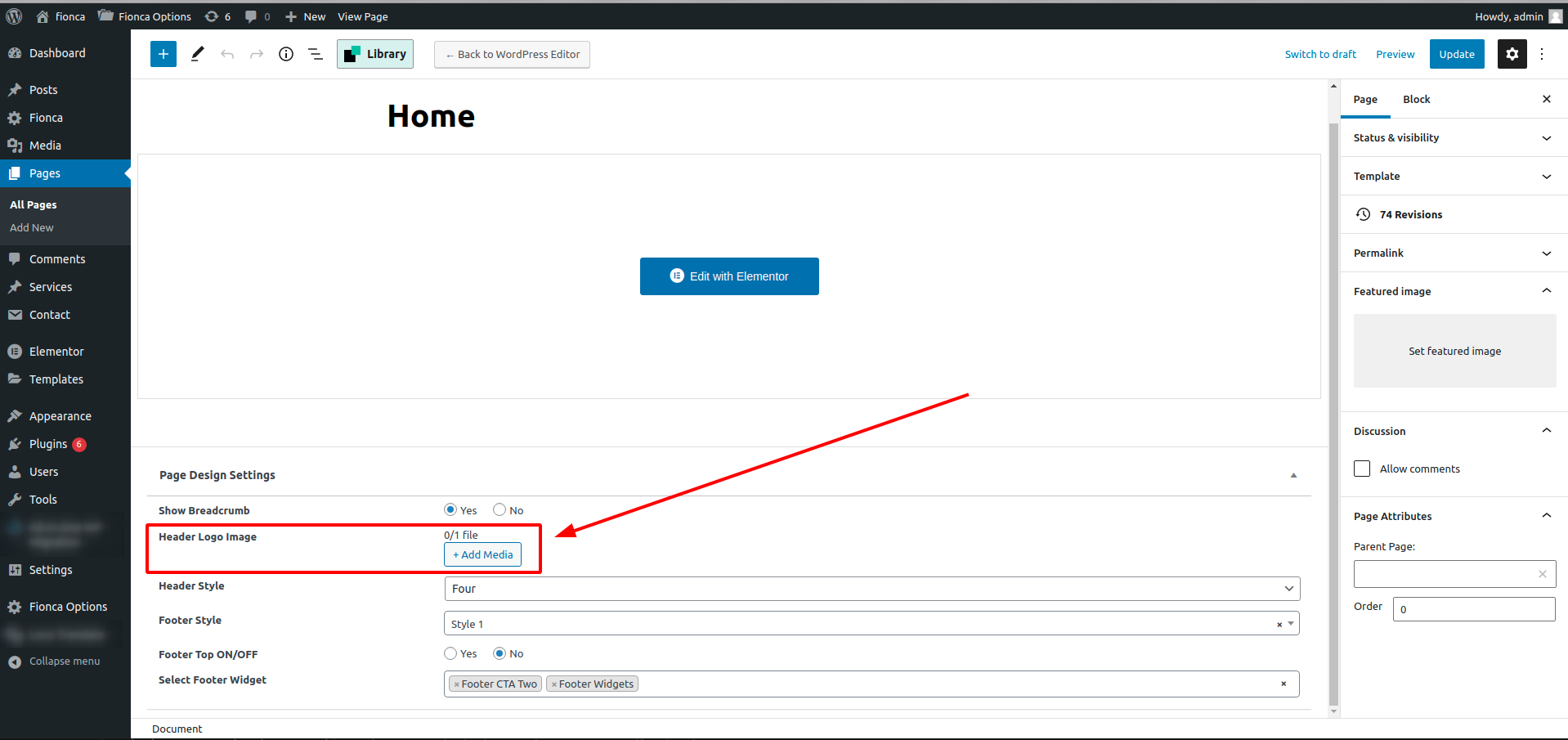Select Yes for Footer Top ON/OFF

pyautogui.click(x=450, y=653)
